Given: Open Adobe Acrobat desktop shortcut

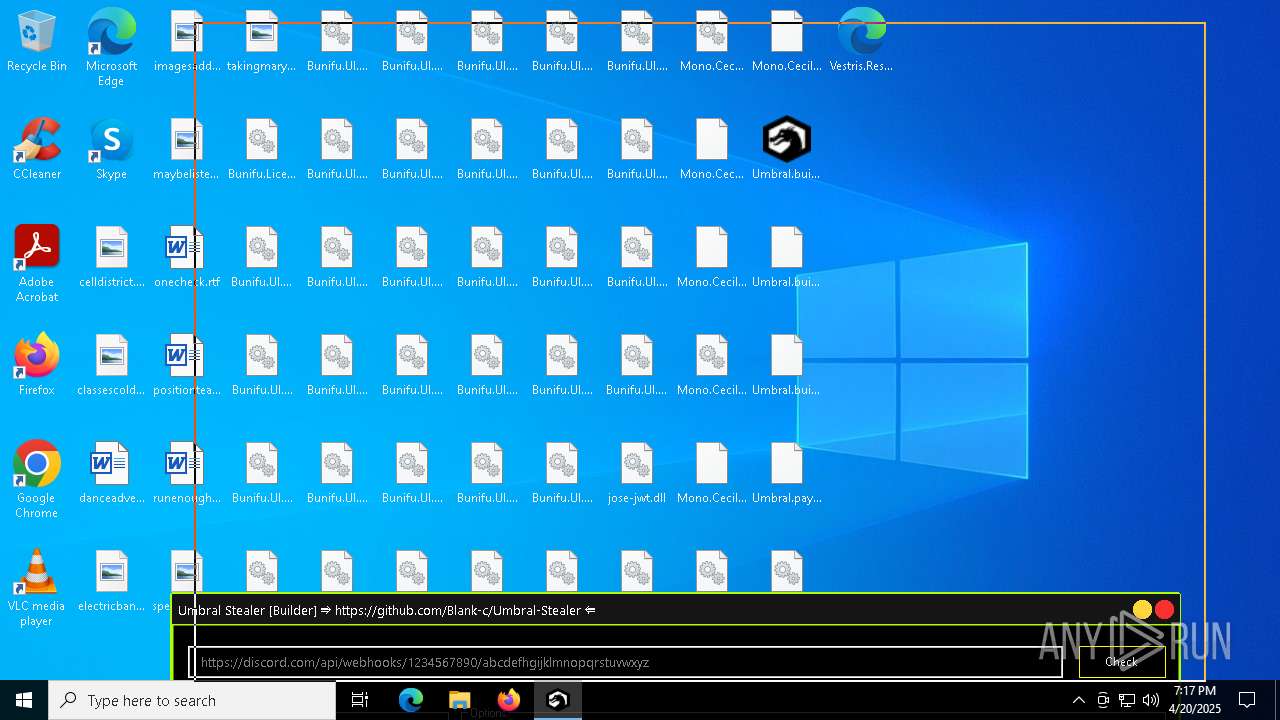Looking at the screenshot, I should pos(37,264).
